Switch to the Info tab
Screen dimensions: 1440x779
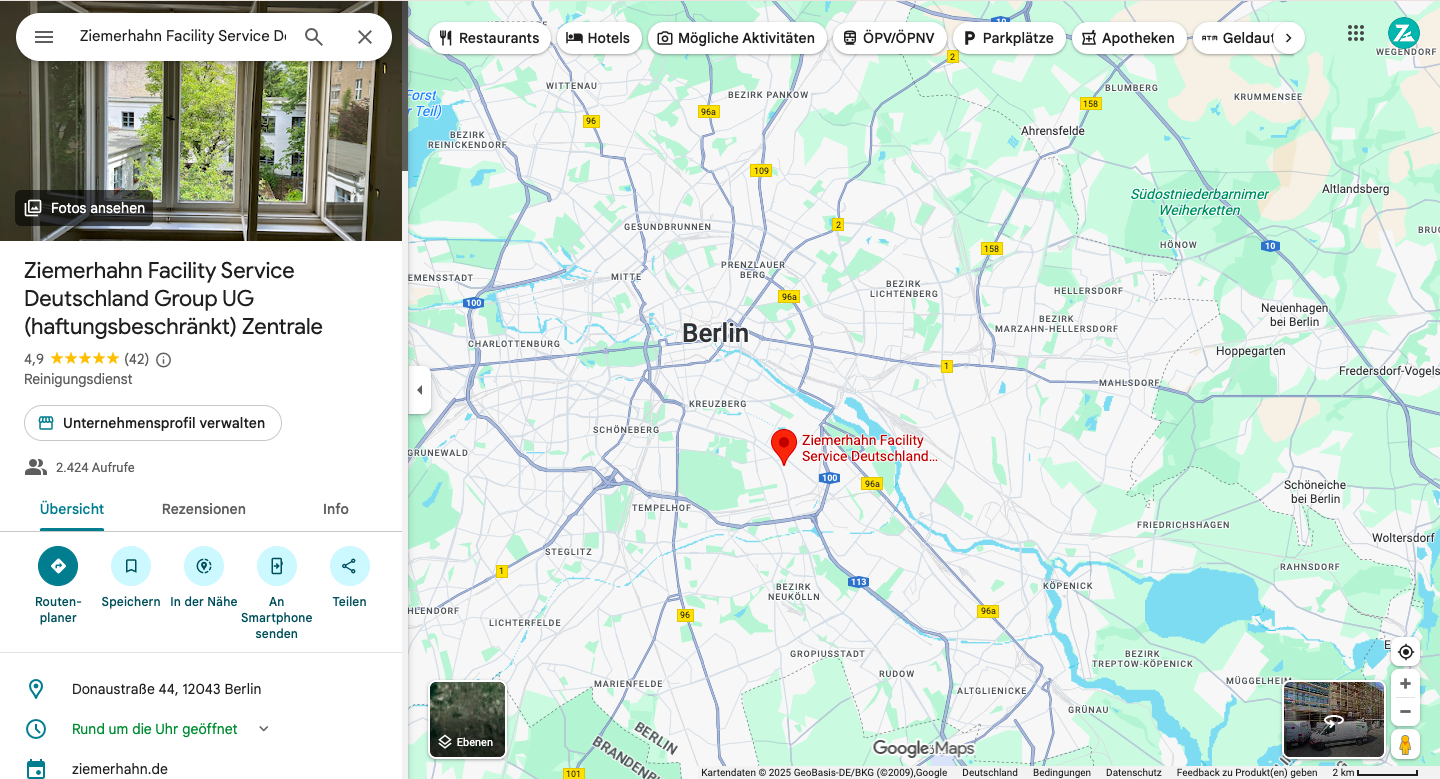pyautogui.click(x=335, y=509)
